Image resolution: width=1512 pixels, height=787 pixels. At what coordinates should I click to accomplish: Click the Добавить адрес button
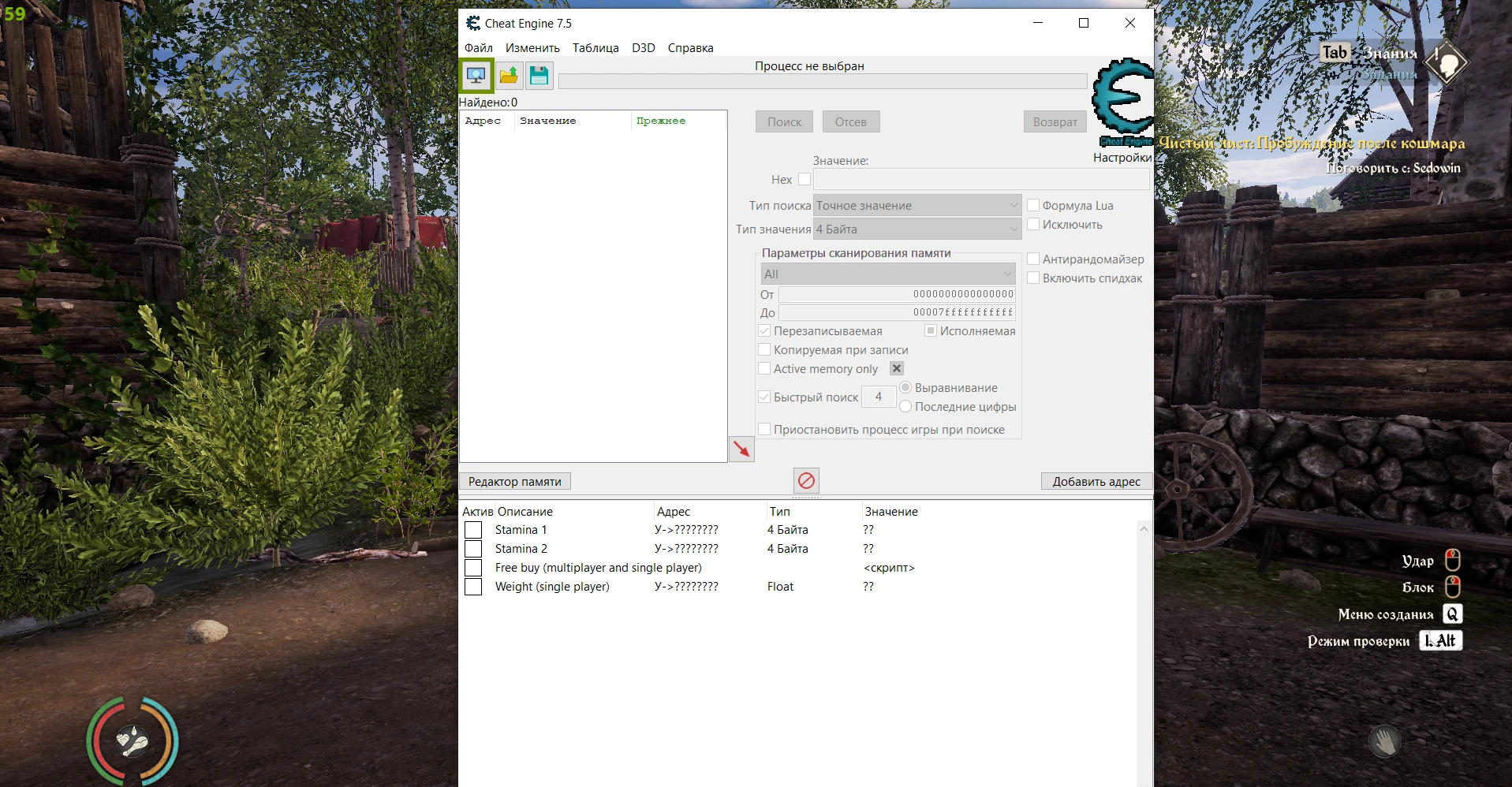[1096, 481]
